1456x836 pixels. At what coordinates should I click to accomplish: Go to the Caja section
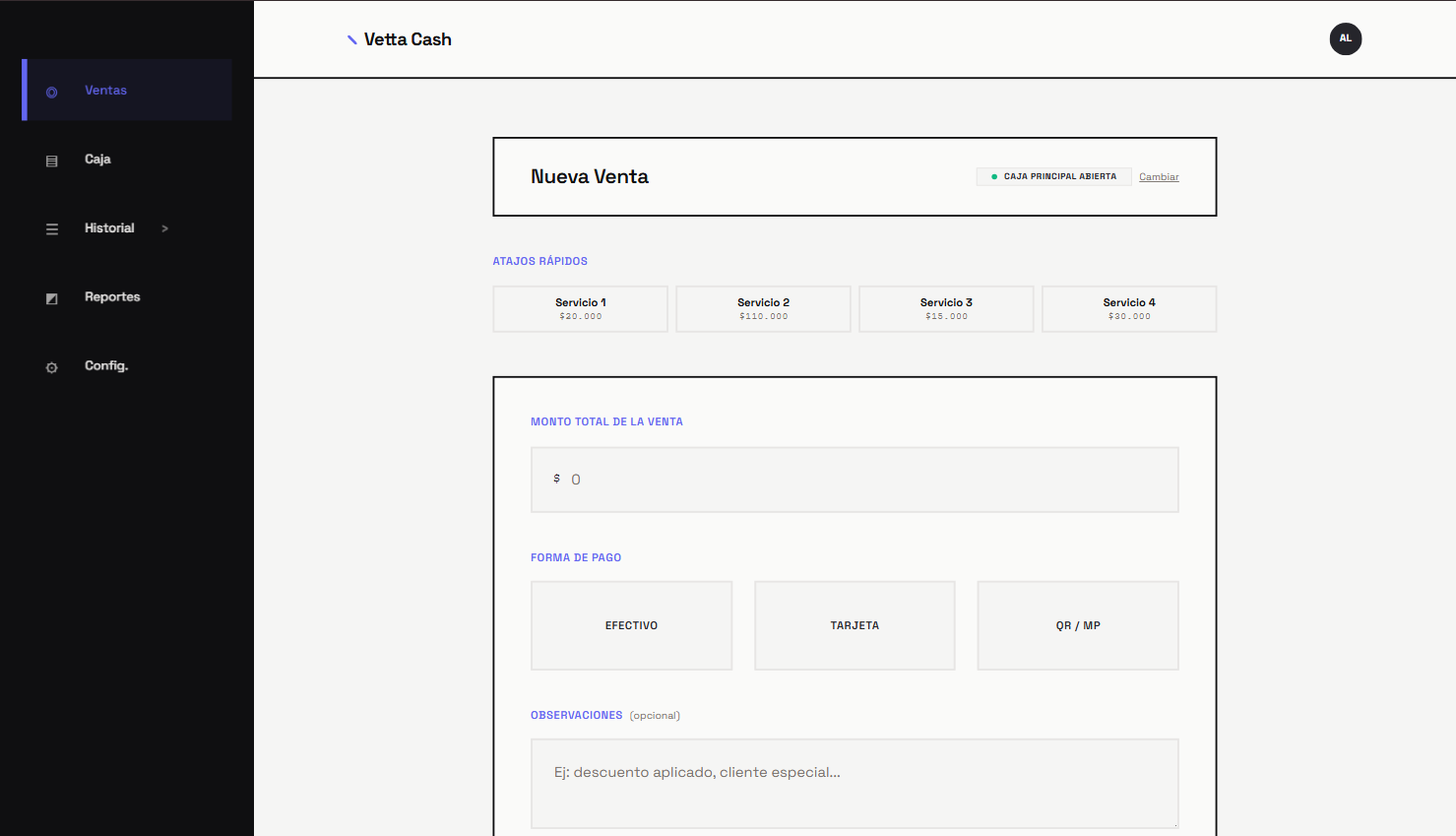click(129, 159)
